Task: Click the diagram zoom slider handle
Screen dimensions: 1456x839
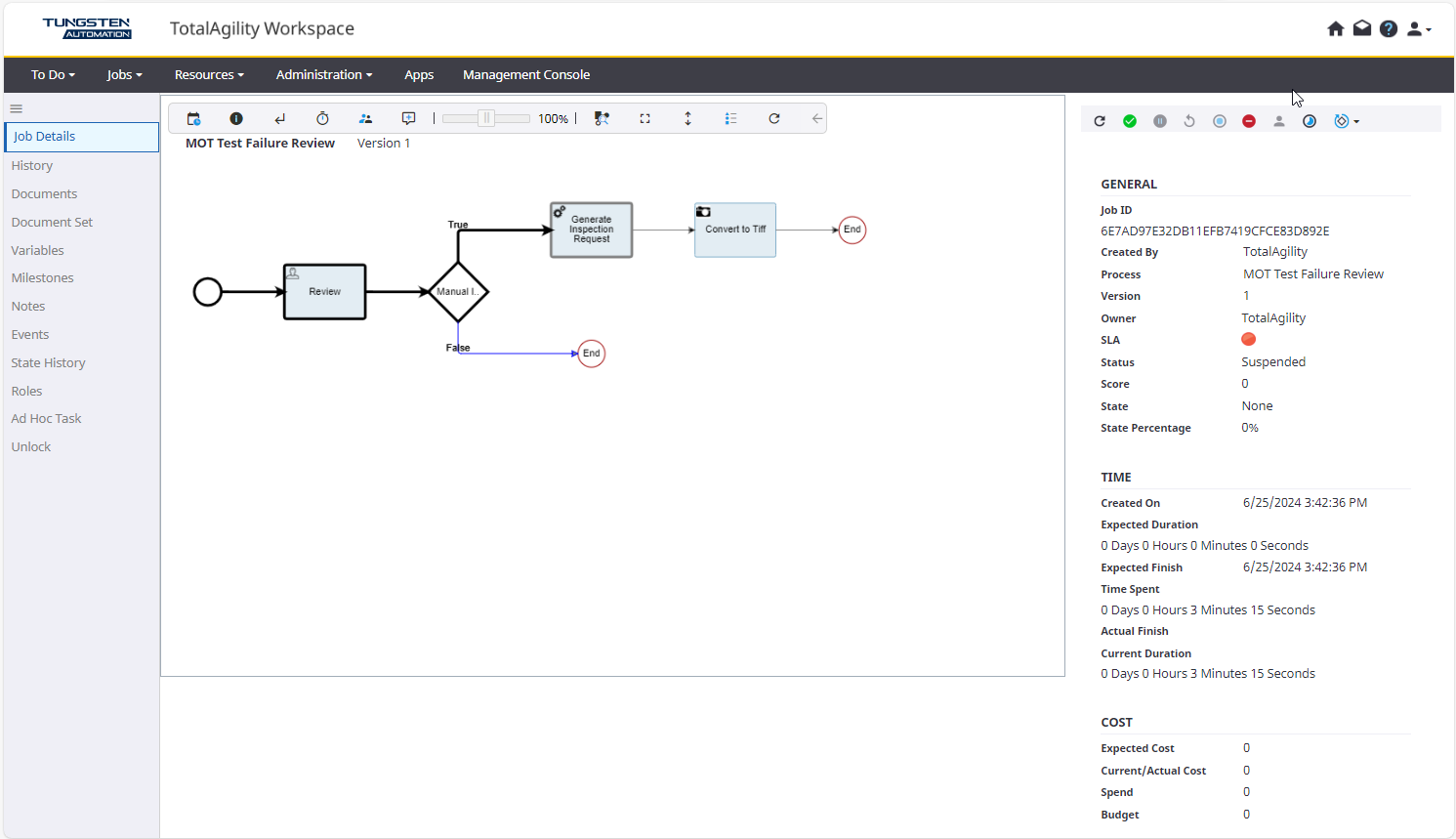Action: coord(486,119)
